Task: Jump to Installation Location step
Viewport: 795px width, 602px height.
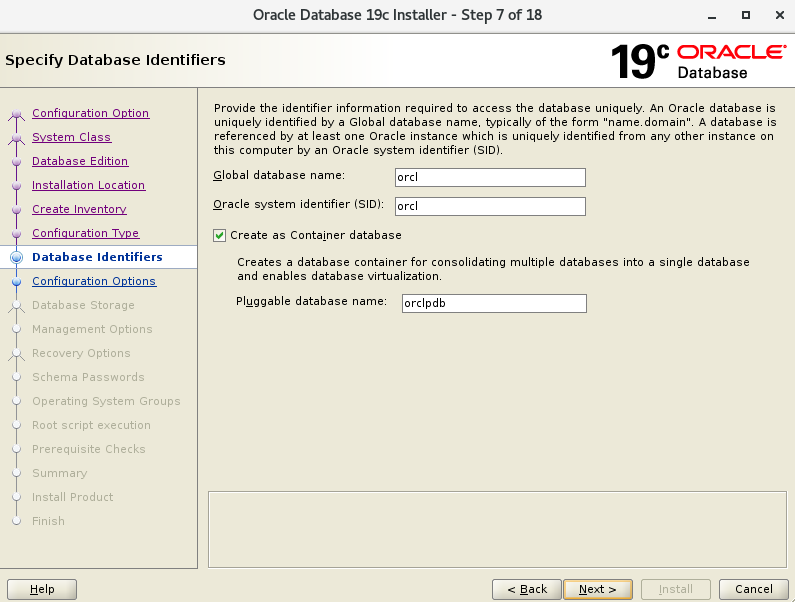Action: point(88,185)
